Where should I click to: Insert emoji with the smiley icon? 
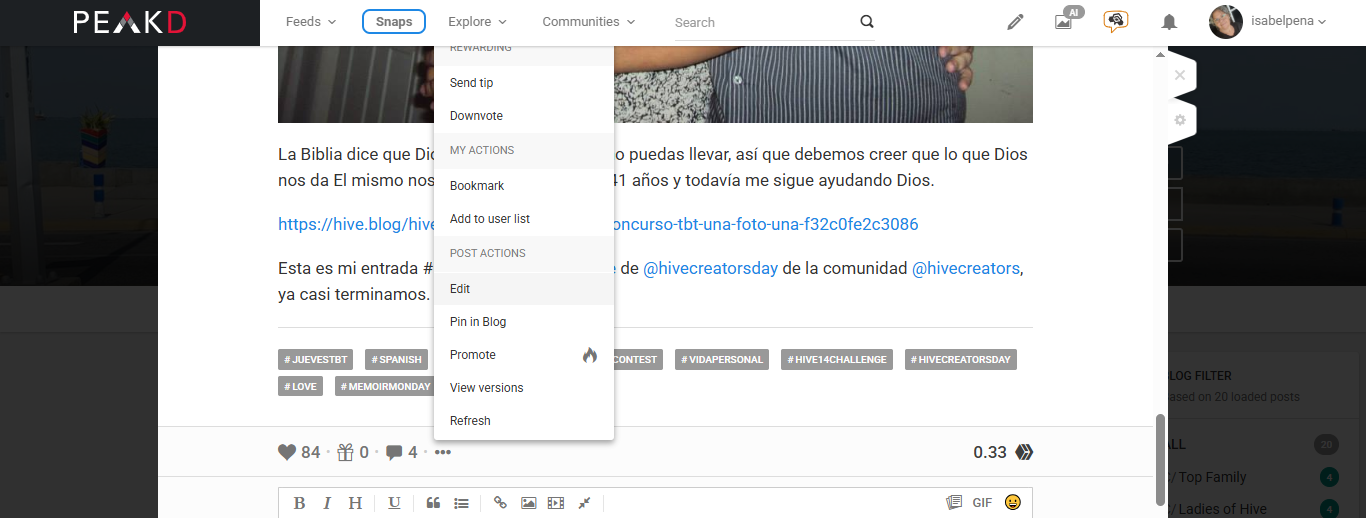pyautogui.click(x=1012, y=503)
